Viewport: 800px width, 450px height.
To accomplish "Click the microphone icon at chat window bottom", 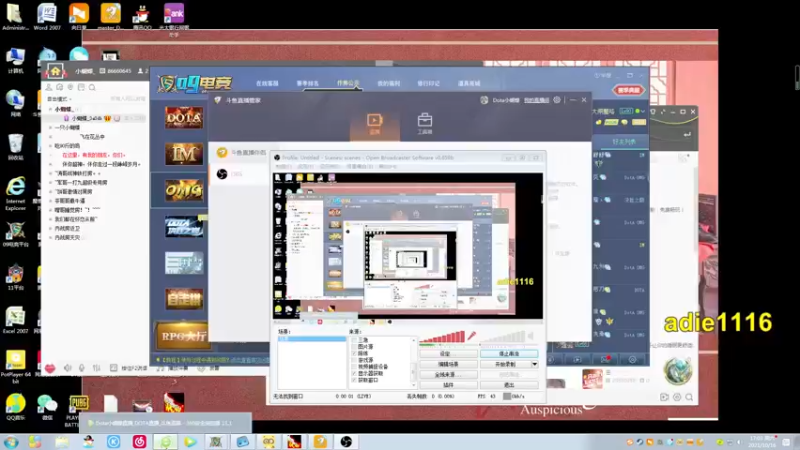I will click(82, 368).
